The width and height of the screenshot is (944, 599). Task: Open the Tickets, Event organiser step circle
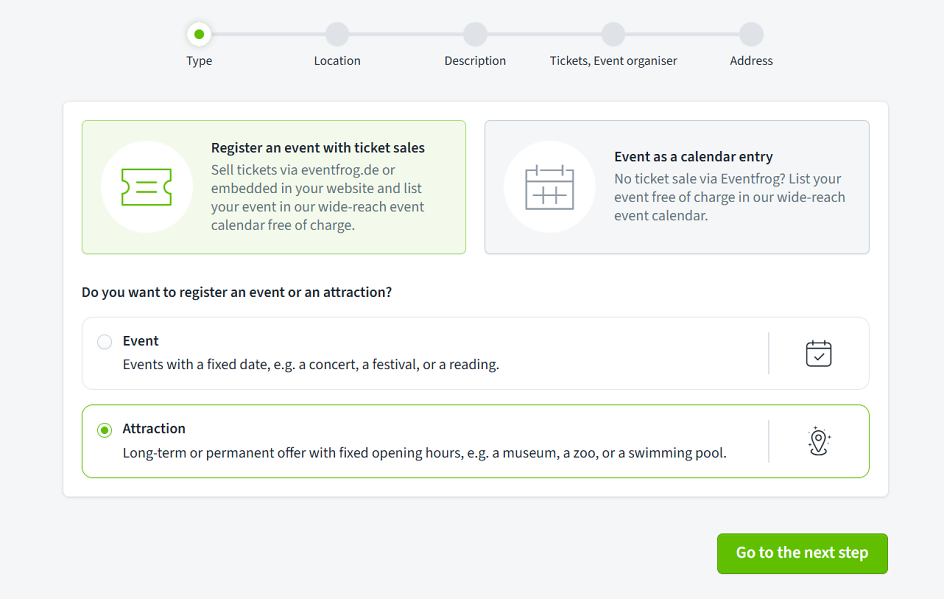click(613, 34)
